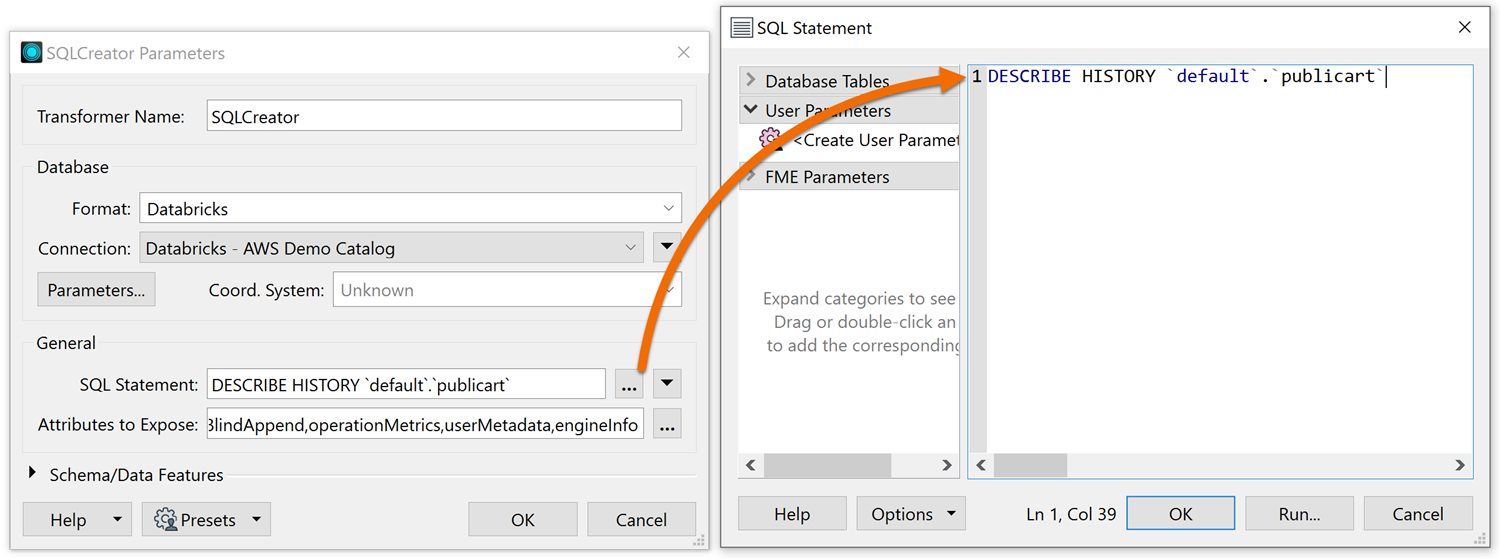Click the Run... button

(x=1299, y=514)
